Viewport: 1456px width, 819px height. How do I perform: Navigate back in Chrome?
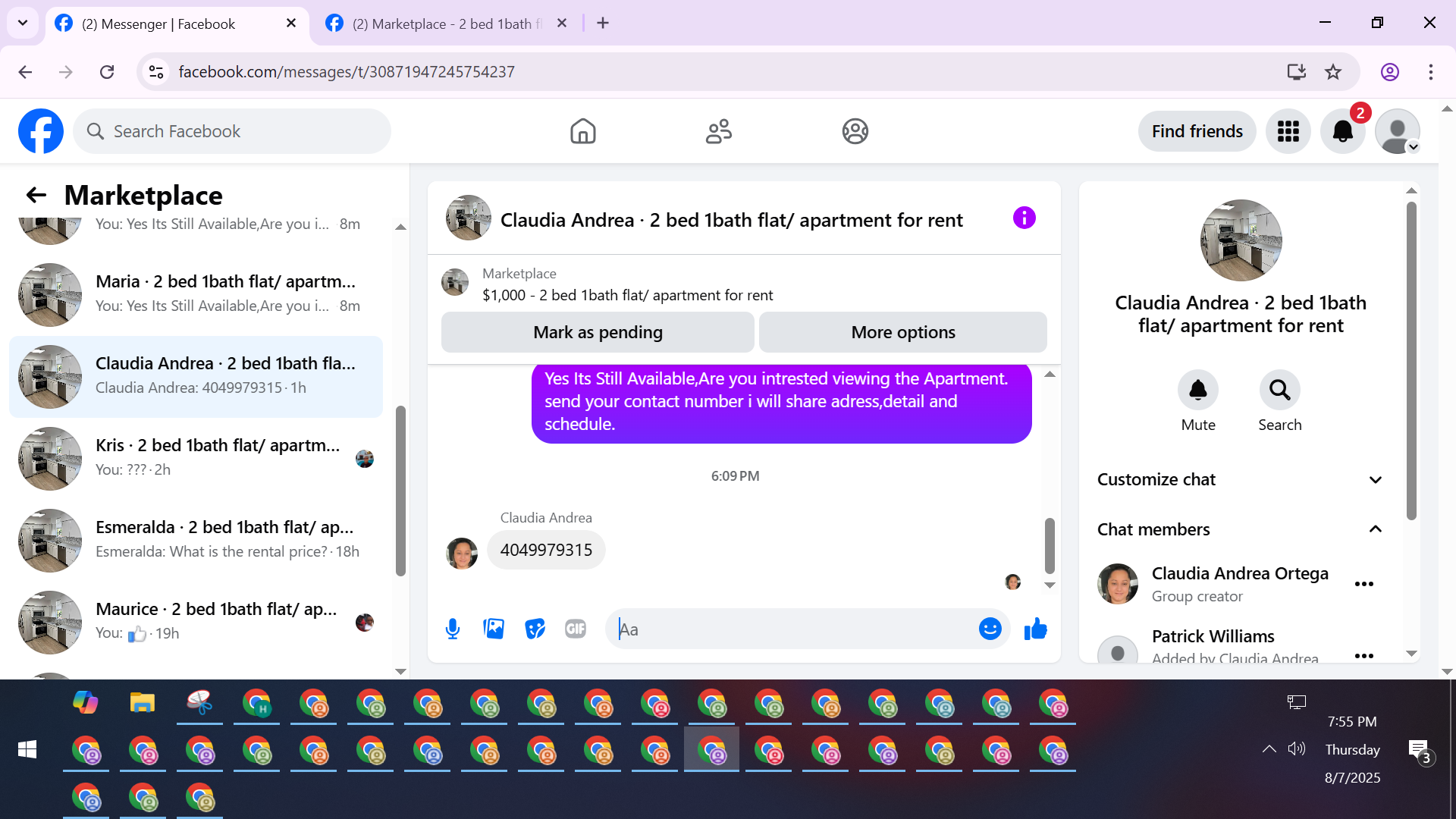coord(25,72)
